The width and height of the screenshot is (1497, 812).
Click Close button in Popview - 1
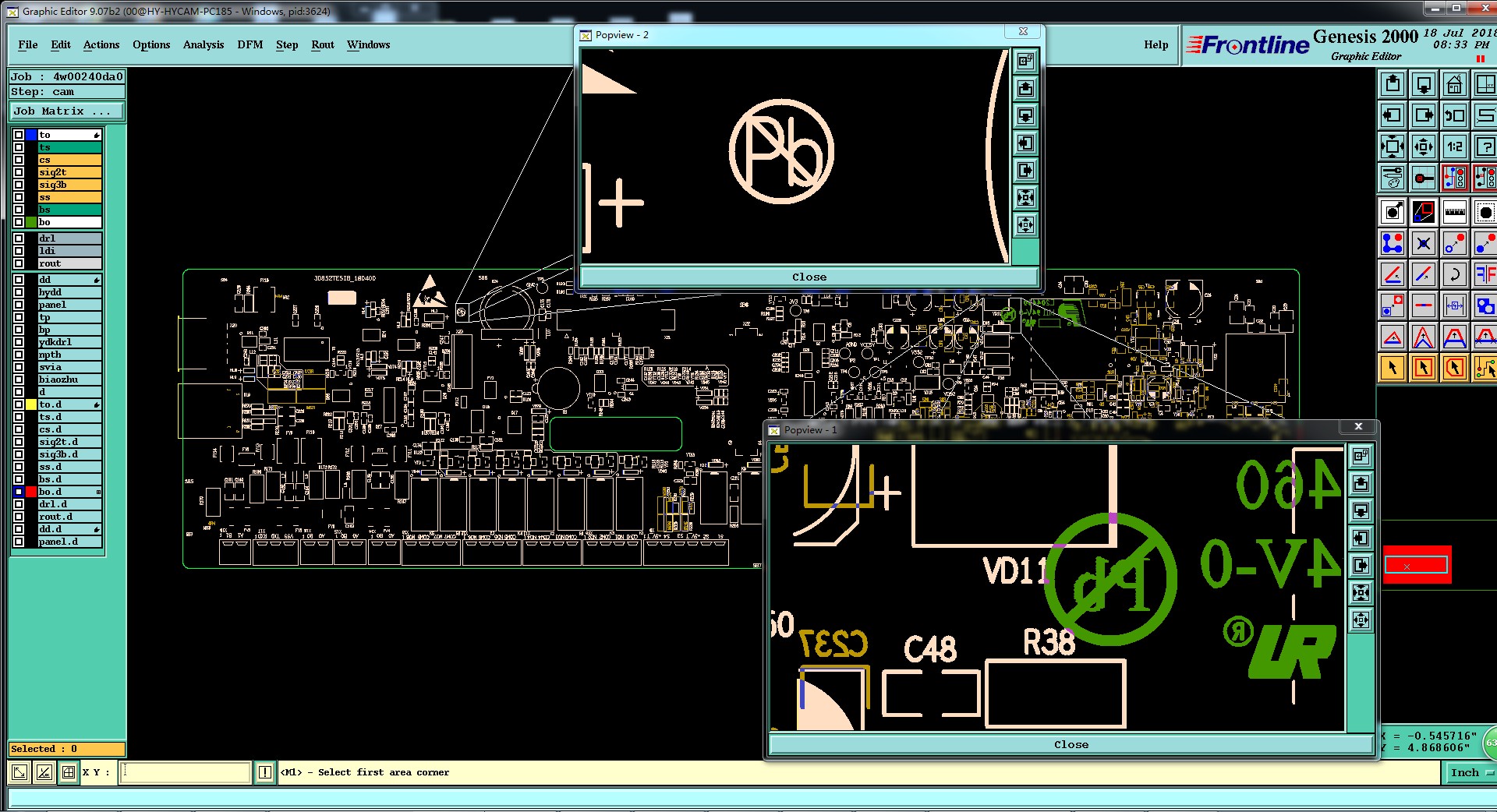tap(1071, 744)
